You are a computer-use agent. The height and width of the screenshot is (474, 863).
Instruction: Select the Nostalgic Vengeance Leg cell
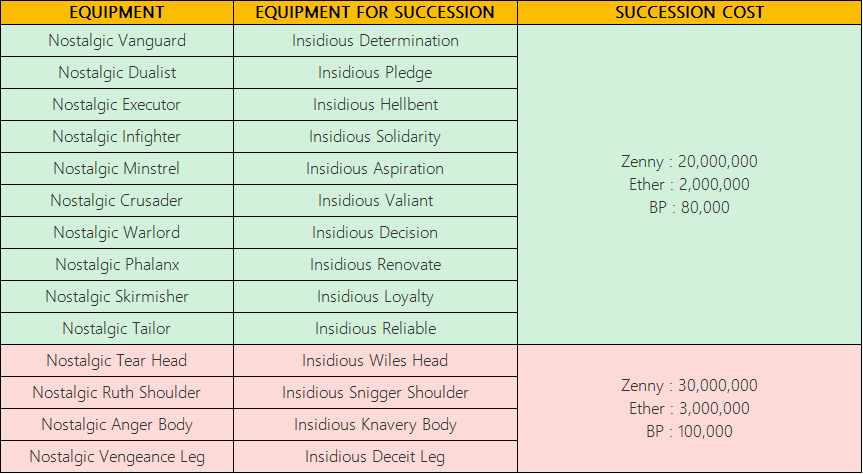click(117, 456)
